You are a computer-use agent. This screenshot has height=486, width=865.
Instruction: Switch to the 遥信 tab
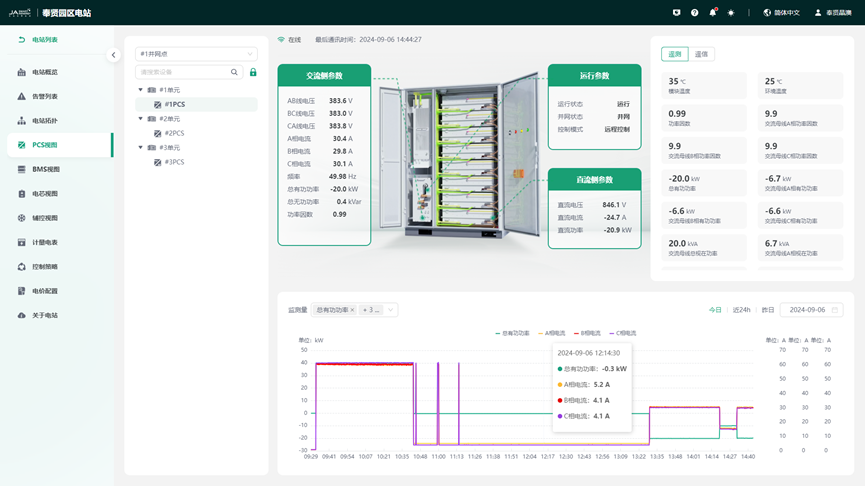(702, 54)
